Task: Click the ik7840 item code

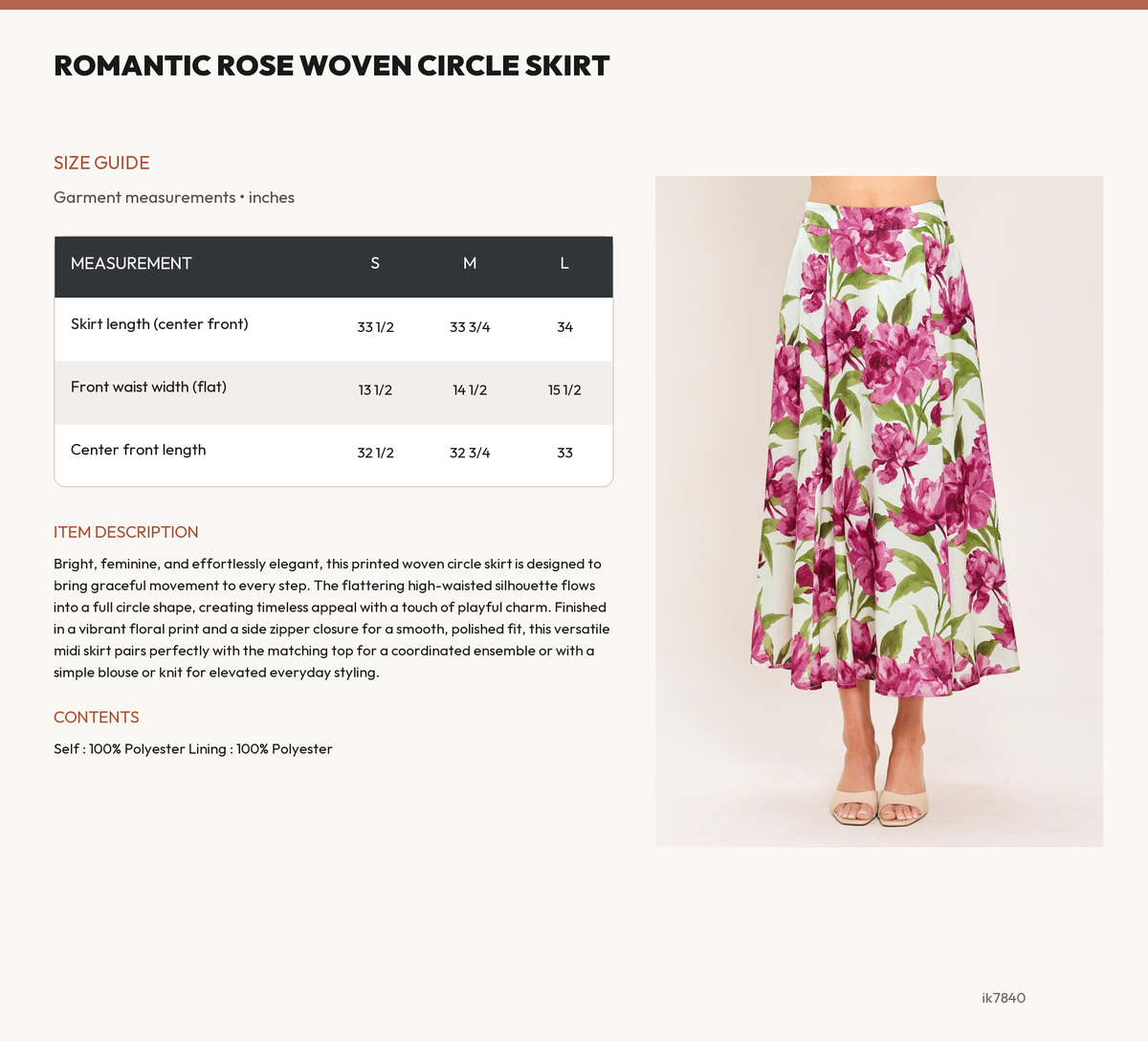Action: pyautogui.click(x=1004, y=998)
